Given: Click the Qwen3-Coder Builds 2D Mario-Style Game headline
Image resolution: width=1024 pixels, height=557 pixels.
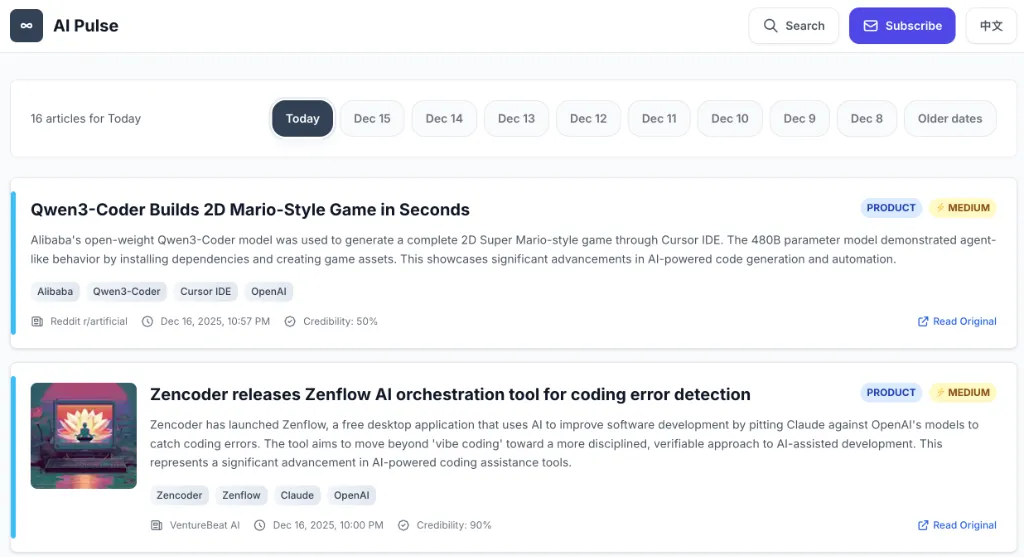Looking at the screenshot, I should 250,210.
